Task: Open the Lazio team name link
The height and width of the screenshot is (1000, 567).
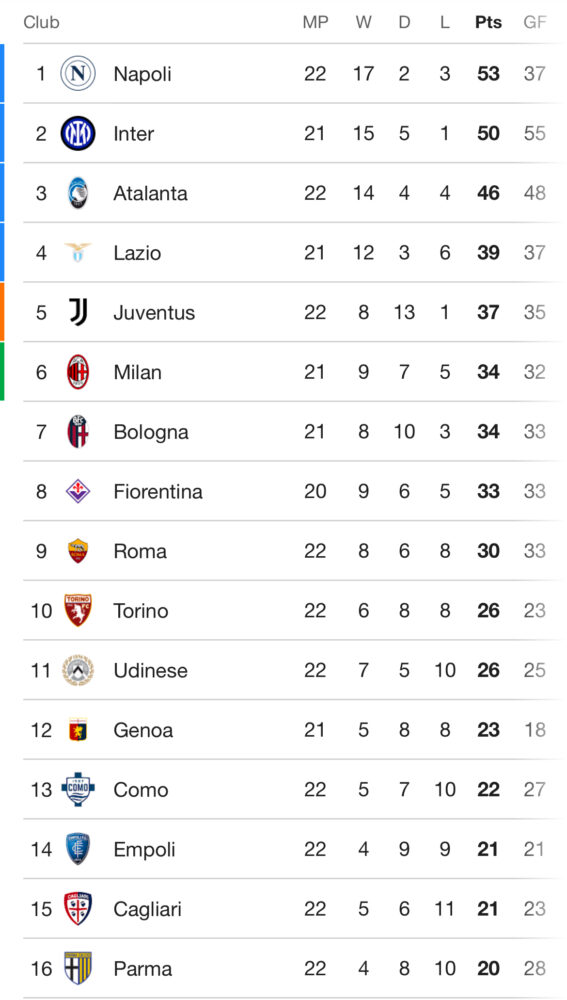Action: 137,253
